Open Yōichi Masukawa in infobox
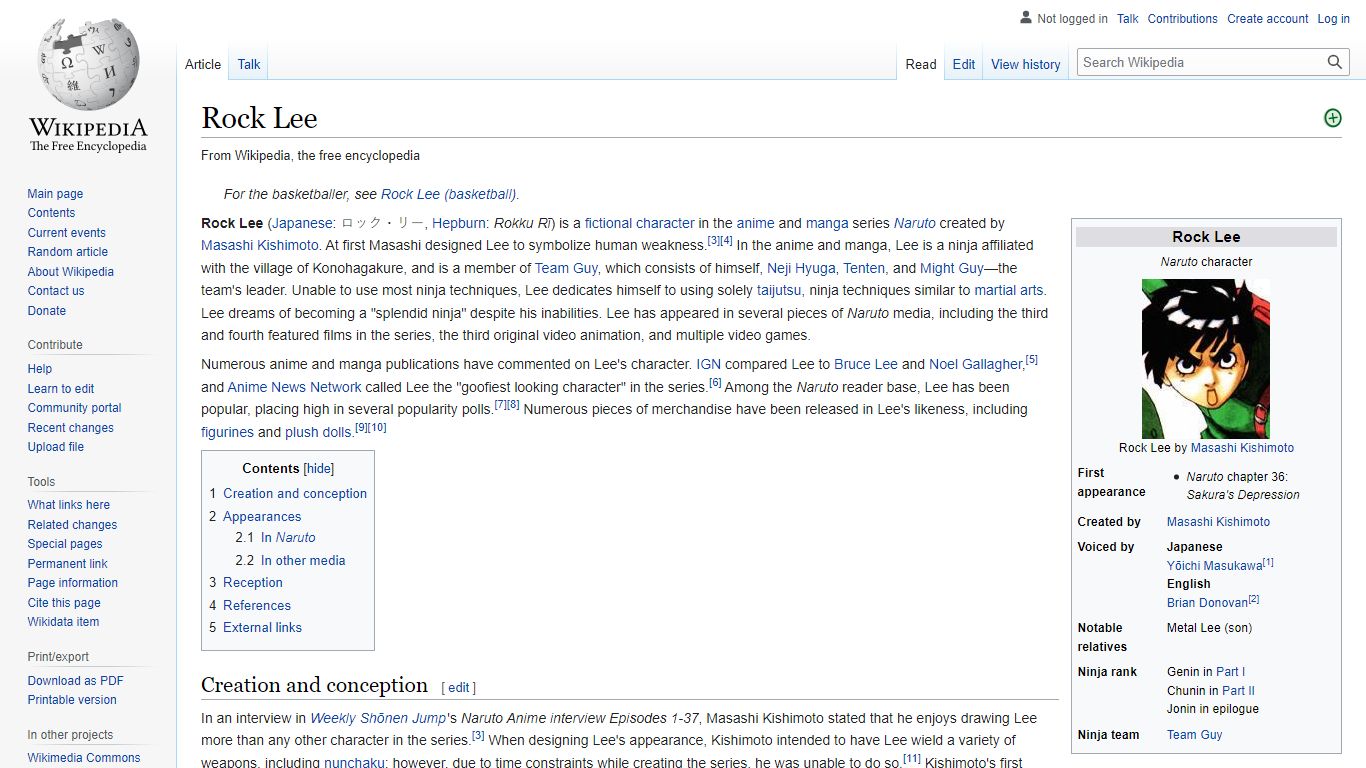Viewport: 1366px width, 768px height. 1214,566
